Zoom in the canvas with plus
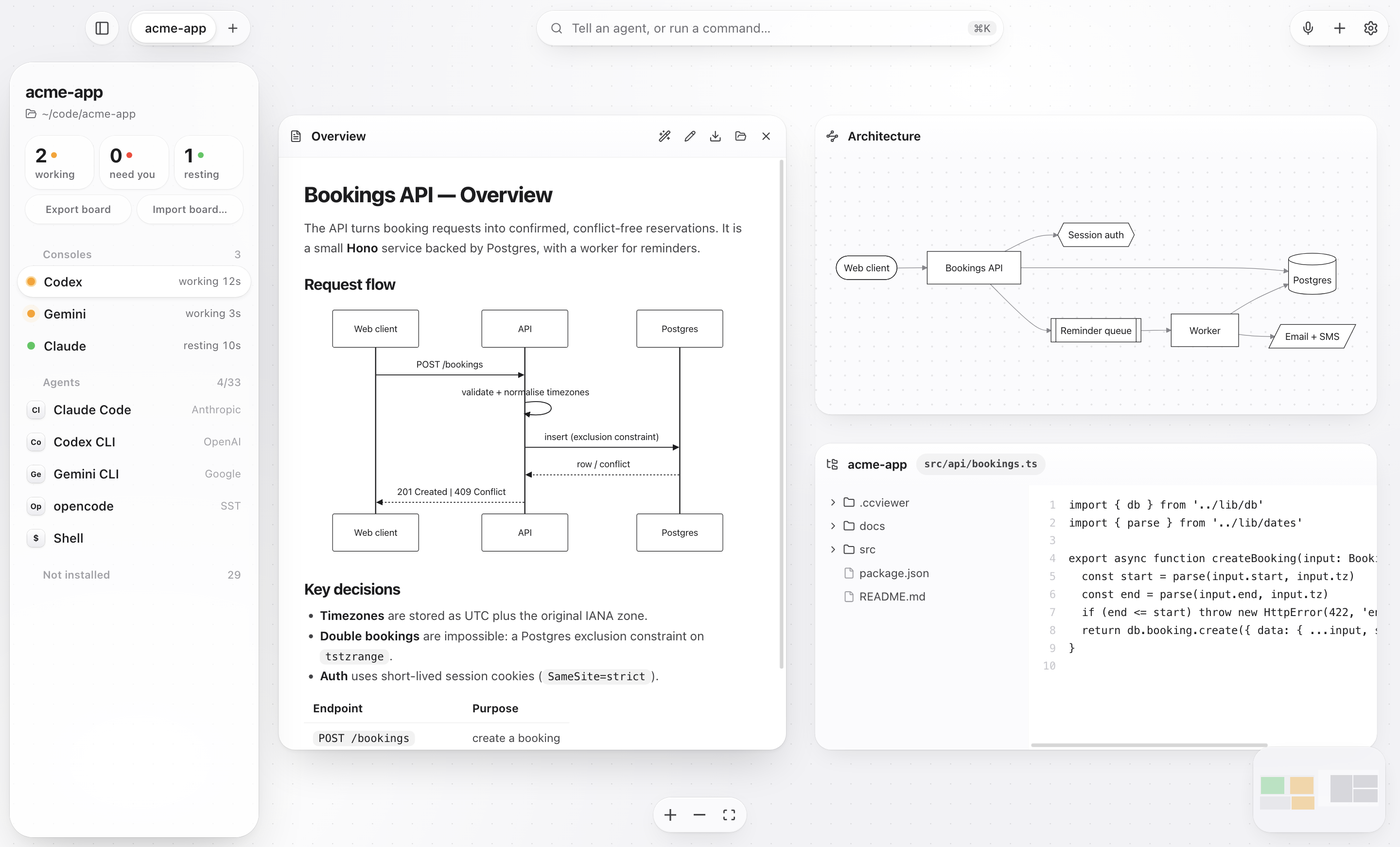Viewport: 1400px width, 847px height. pos(670,815)
